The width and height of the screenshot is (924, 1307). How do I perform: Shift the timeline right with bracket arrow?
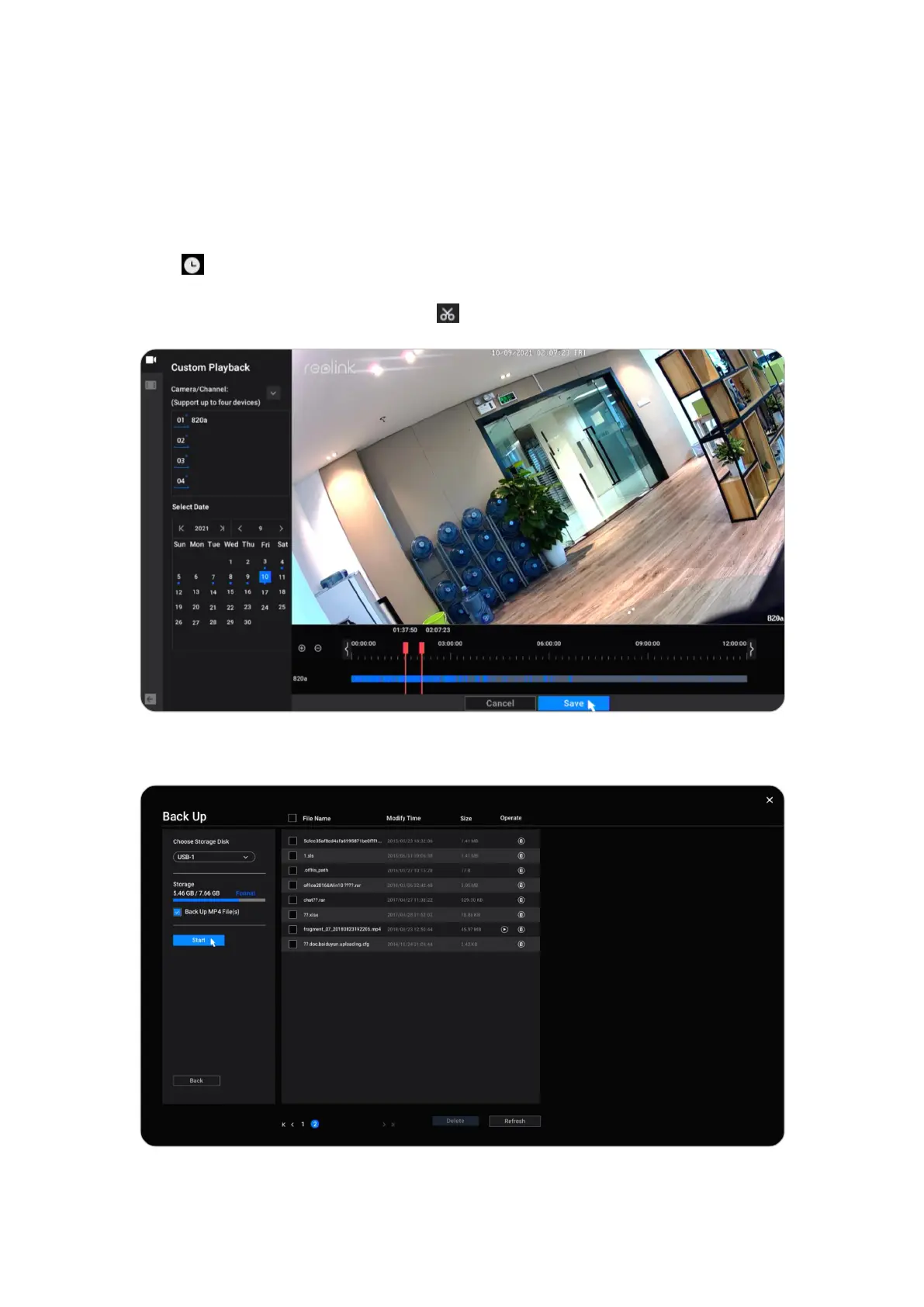click(x=751, y=649)
